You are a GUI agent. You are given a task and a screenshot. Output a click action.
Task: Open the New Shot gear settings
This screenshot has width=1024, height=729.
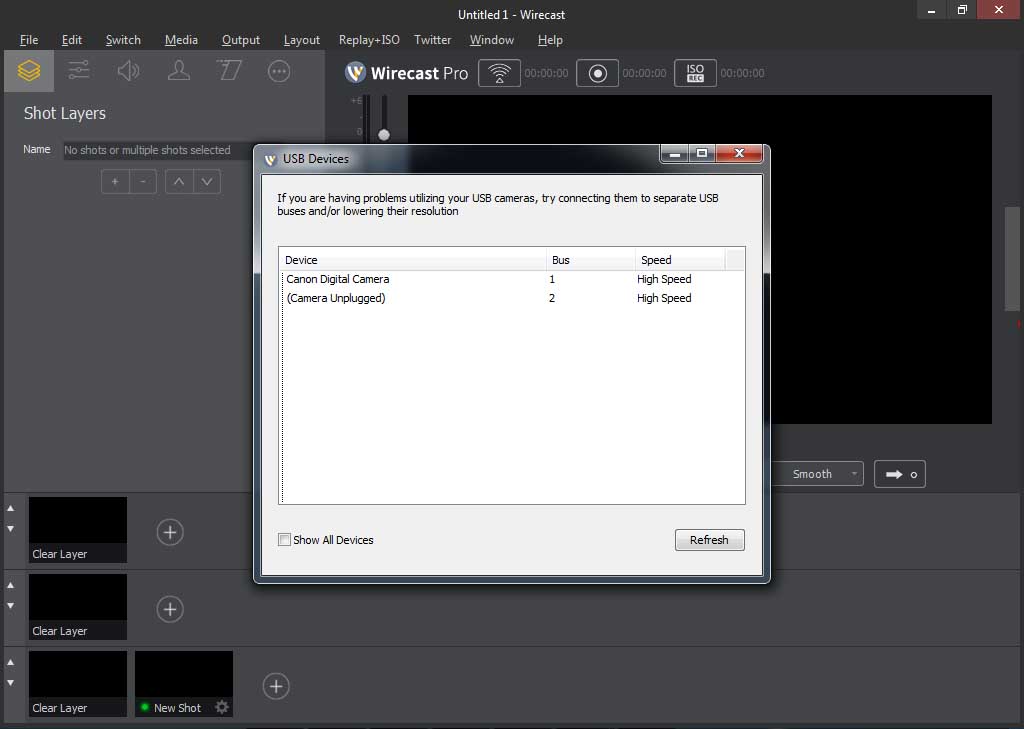pos(222,707)
